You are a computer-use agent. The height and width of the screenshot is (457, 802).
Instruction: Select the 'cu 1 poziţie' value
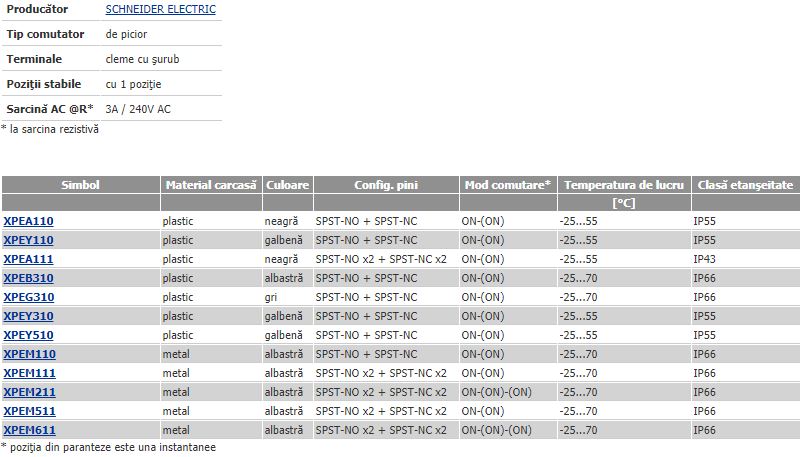133,84
